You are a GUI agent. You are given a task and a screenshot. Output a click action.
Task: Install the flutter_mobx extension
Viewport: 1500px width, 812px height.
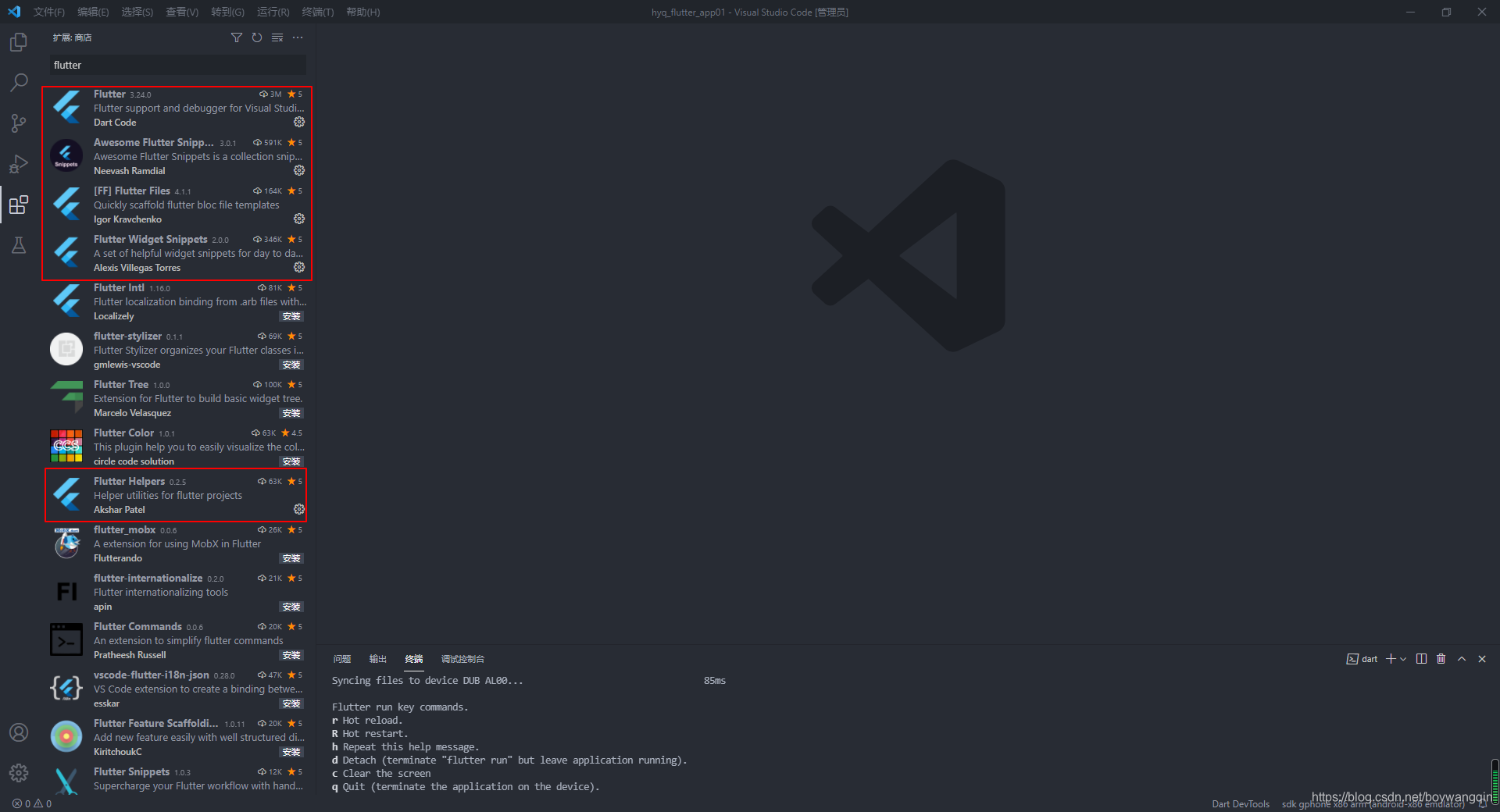coord(291,558)
